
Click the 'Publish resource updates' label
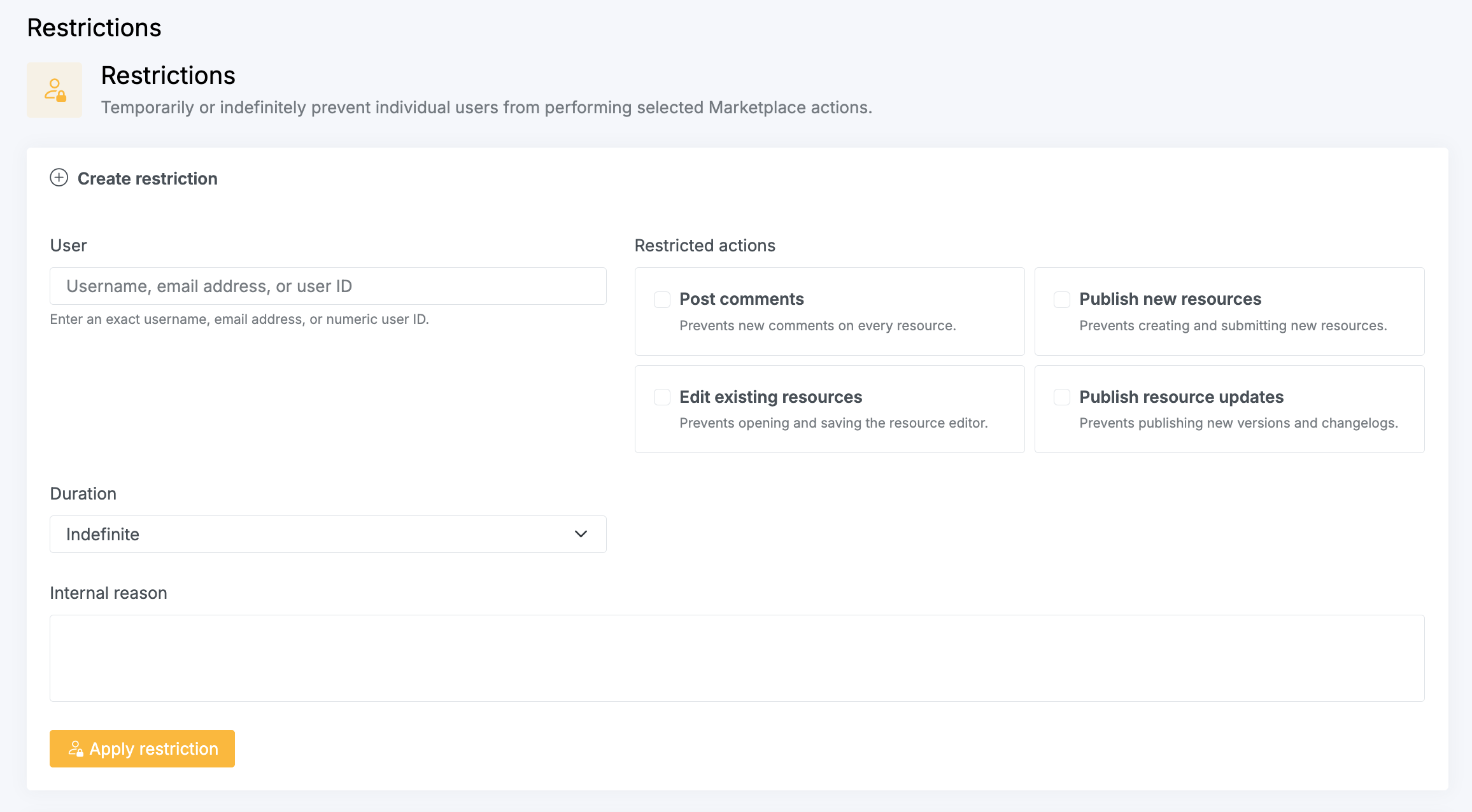1181,397
